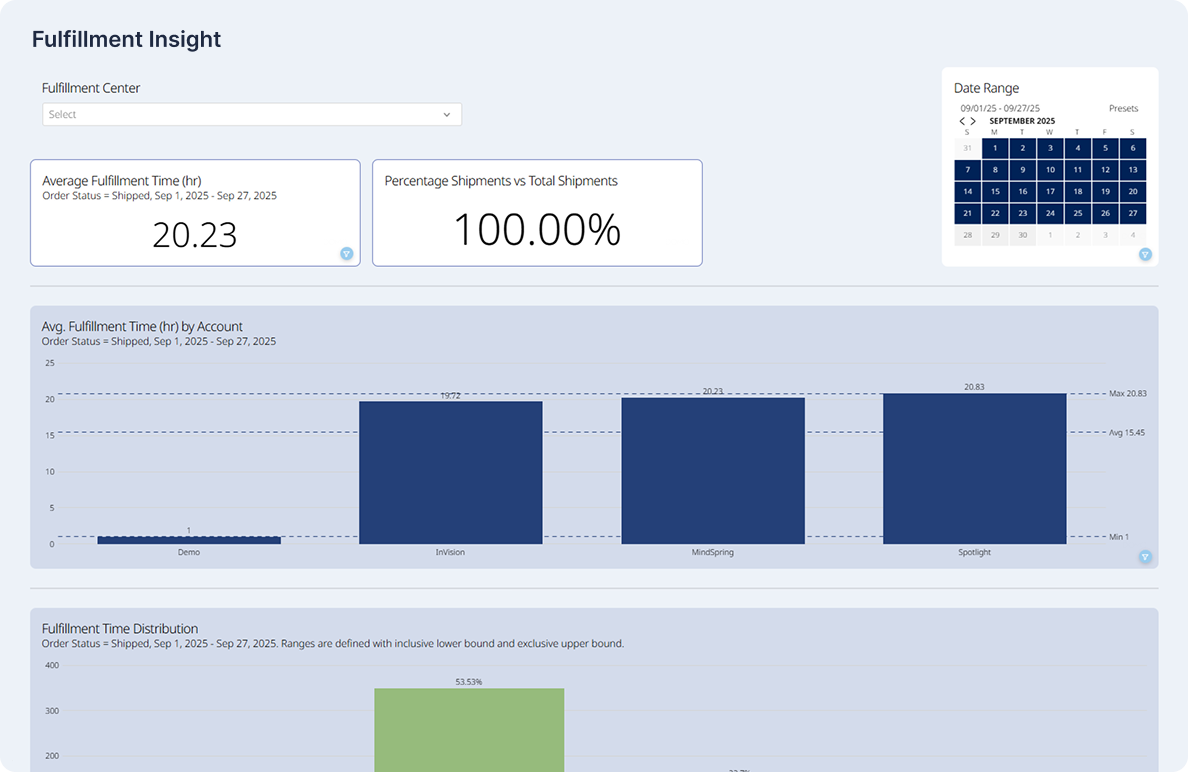Click filter icon on Fulfillment Time by Account chart
This screenshot has height=772, width=1188.
point(1145,557)
